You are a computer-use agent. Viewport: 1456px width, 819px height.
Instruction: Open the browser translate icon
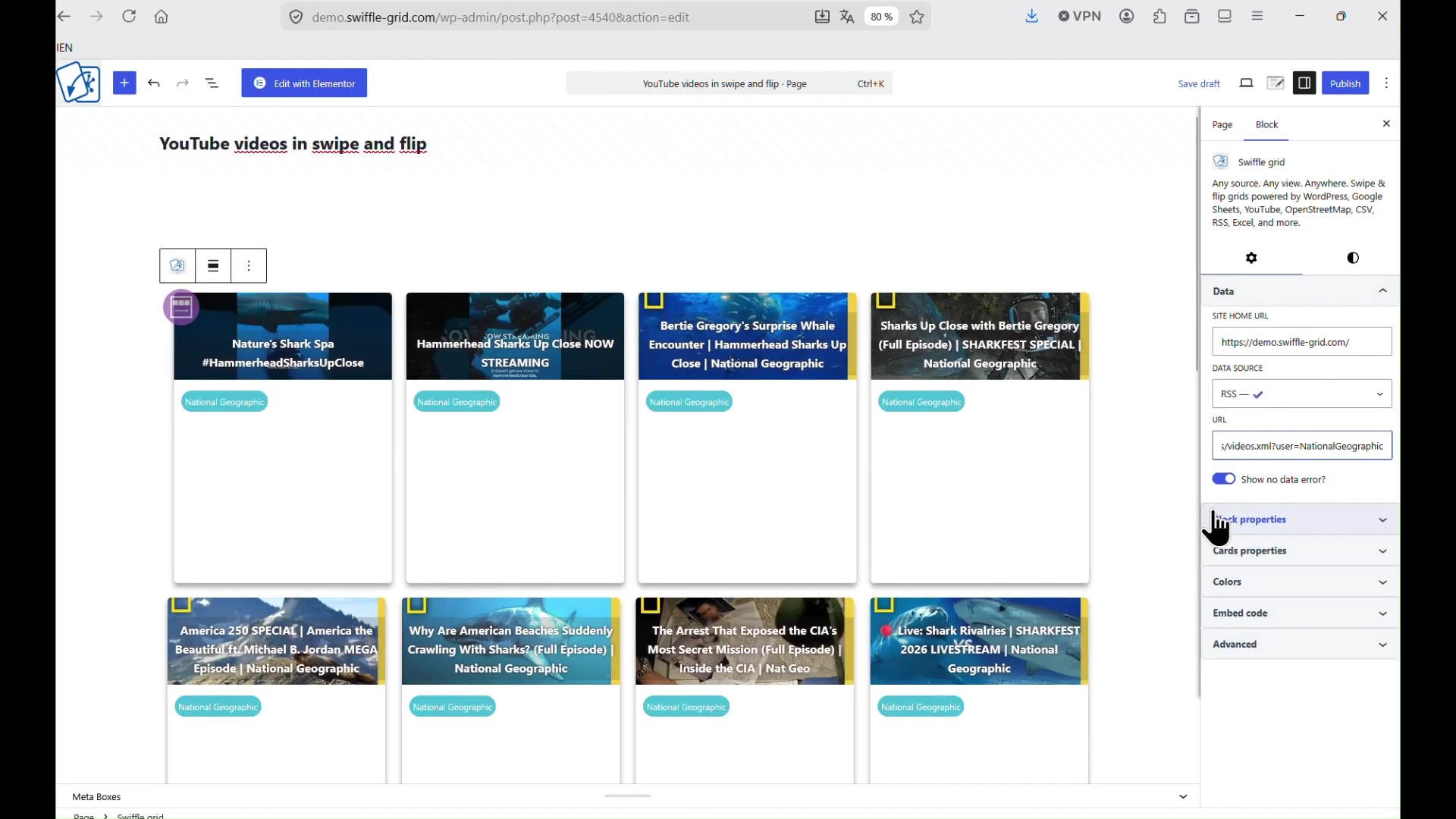tap(848, 17)
